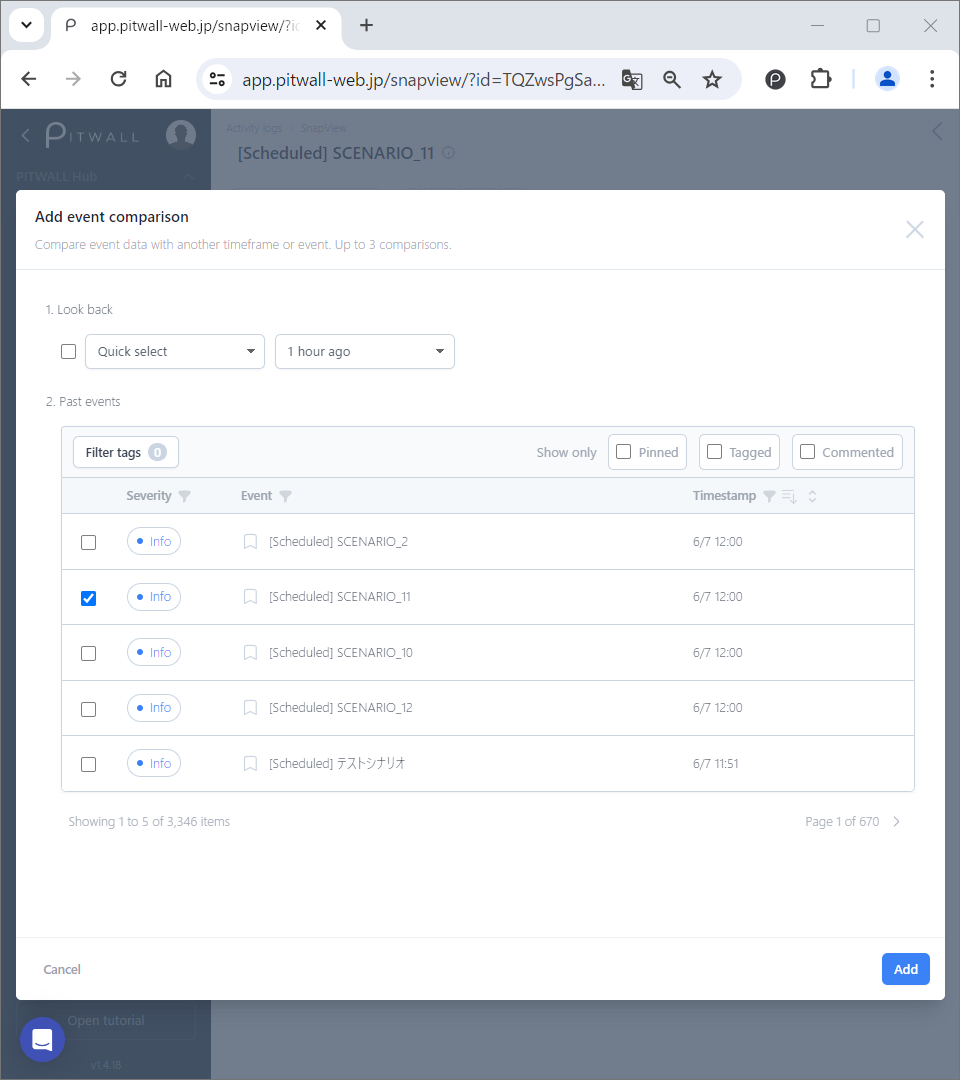
Task: Open Chrome tab search dropdown
Action: [26, 26]
